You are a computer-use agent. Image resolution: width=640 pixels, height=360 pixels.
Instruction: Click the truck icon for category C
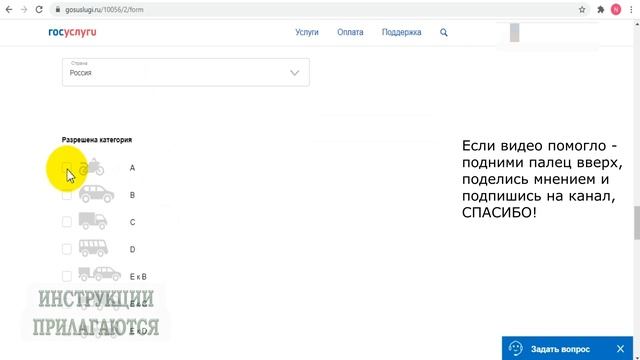[x=93, y=221]
